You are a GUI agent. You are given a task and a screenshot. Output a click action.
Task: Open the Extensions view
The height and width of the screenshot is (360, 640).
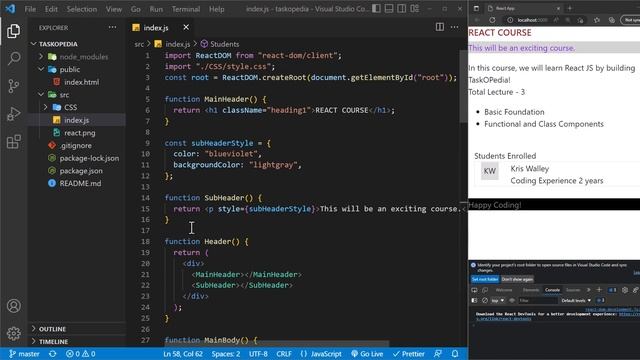[13, 142]
